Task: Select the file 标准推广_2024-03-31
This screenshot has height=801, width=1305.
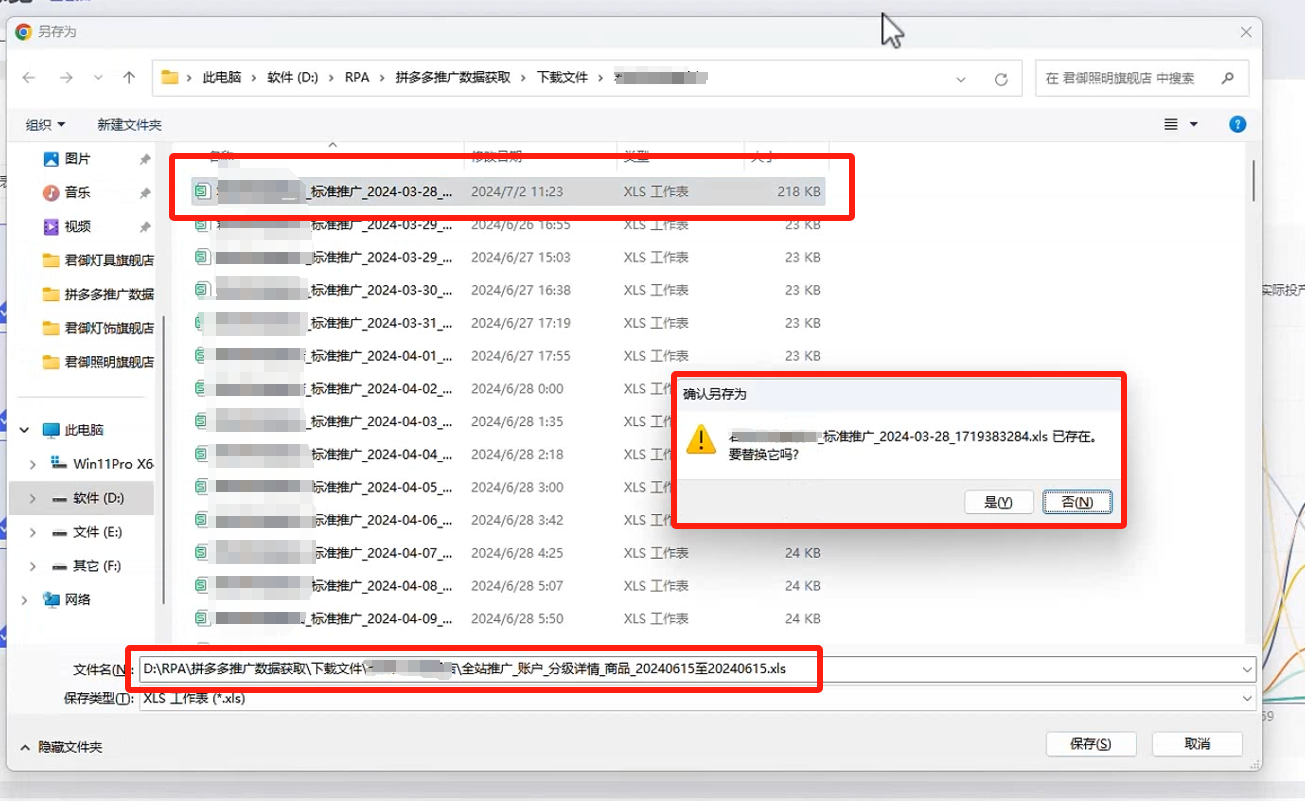Action: 508,323
